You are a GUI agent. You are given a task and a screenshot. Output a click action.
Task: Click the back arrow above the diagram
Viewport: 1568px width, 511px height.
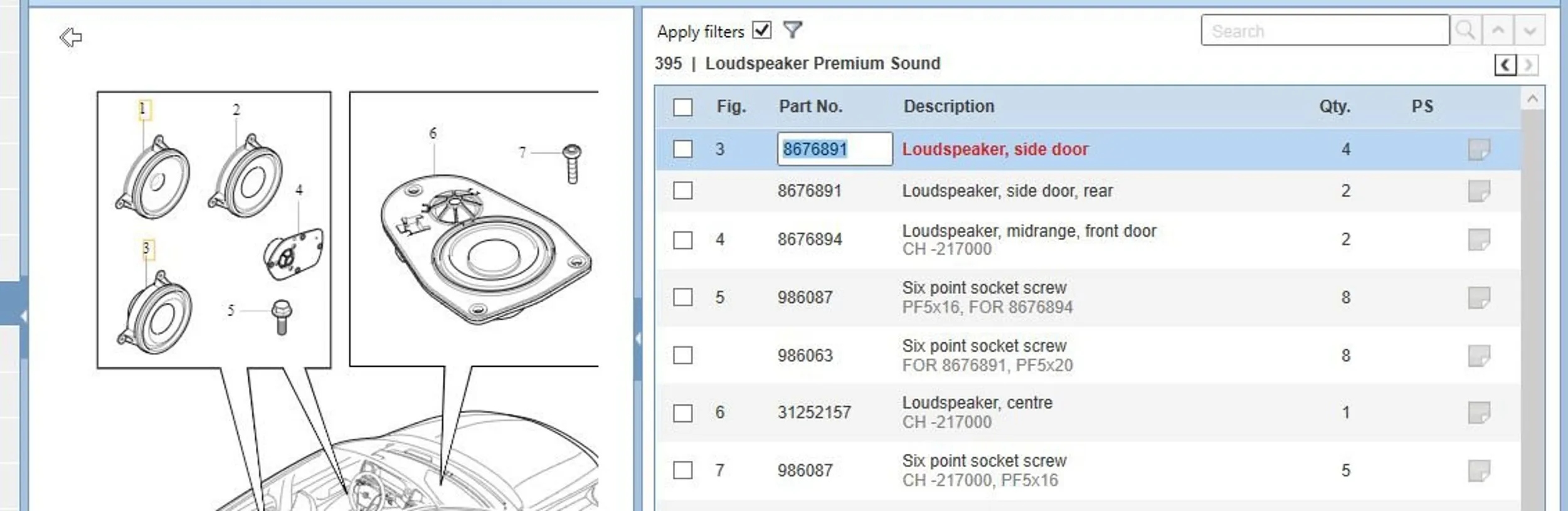pyautogui.click(x=71, y=38)
